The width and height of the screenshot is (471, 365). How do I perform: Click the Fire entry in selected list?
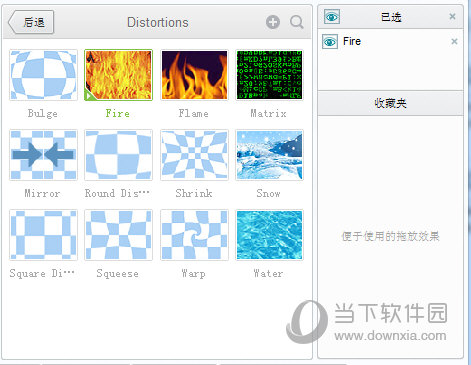pos(390,42)
